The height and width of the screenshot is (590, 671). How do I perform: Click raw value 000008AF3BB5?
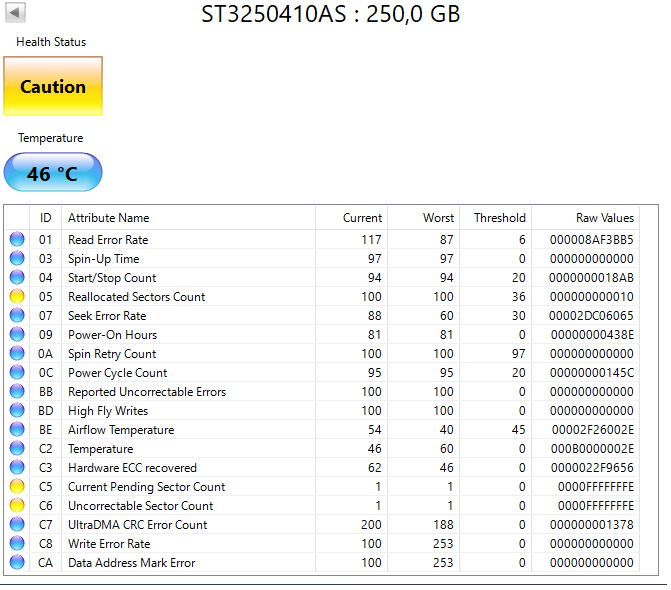pos(591,240)
